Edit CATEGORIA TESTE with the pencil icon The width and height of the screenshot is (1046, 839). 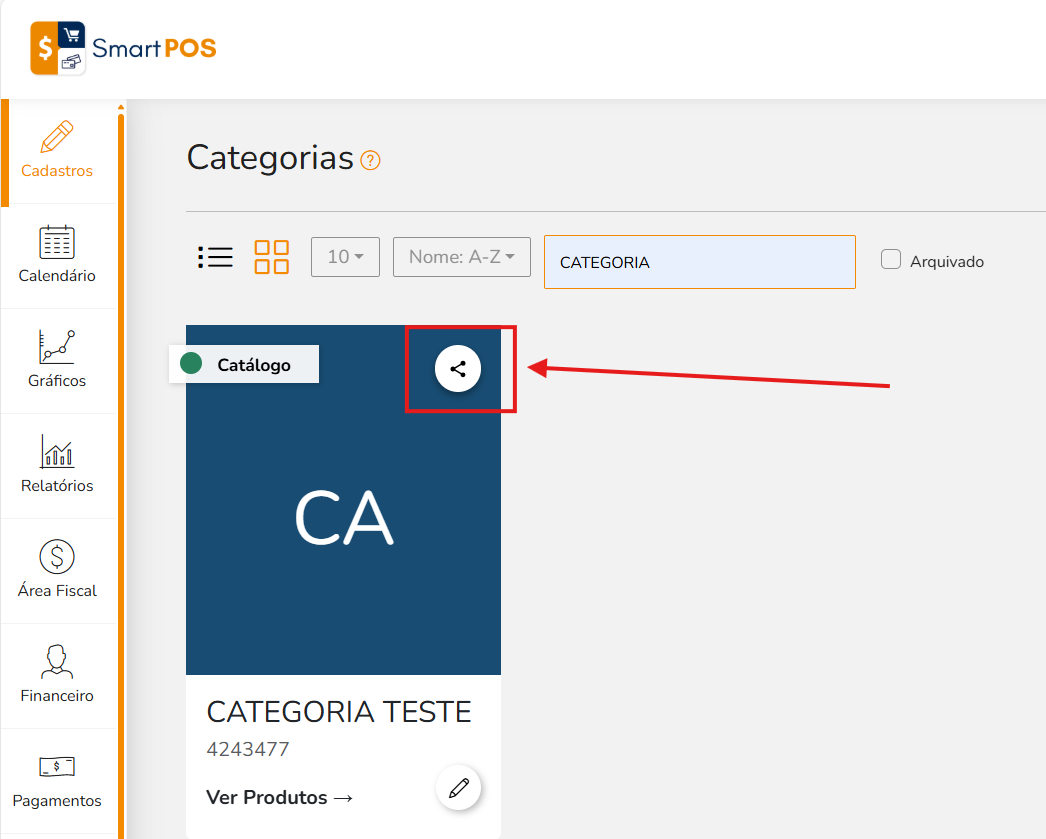[x=458, y=788]
